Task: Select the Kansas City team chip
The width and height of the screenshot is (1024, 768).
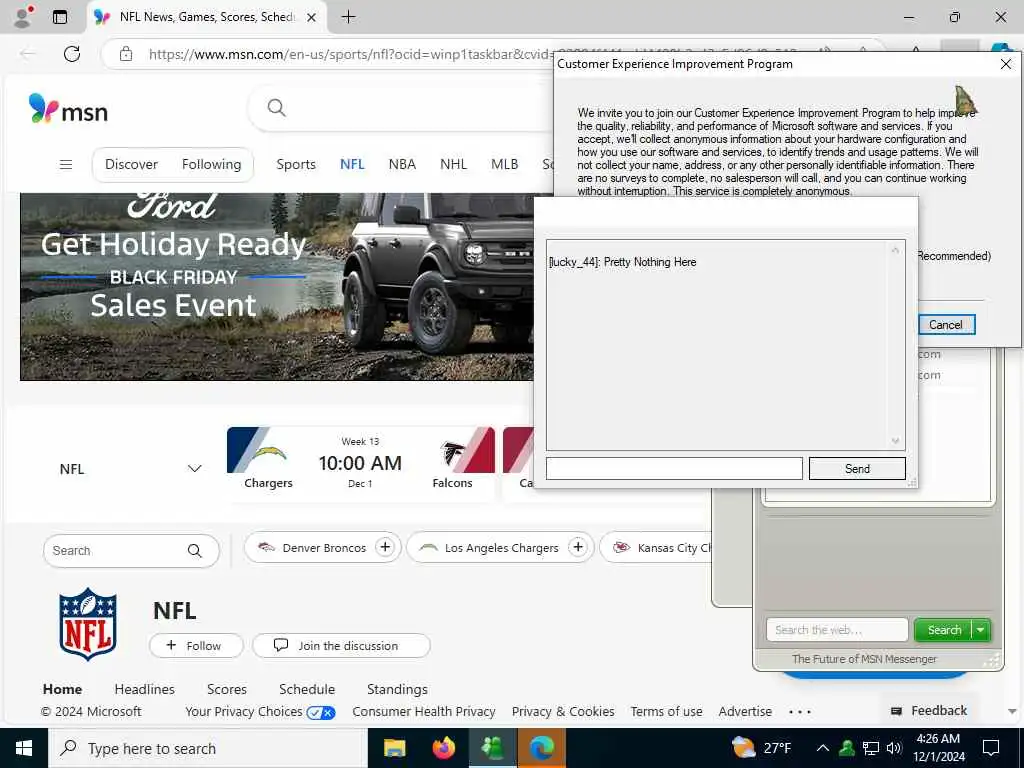Action: coord(656,547)
